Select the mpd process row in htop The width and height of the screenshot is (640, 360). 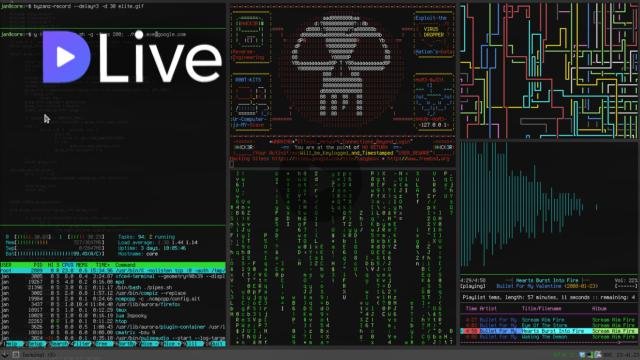point(113,282)
